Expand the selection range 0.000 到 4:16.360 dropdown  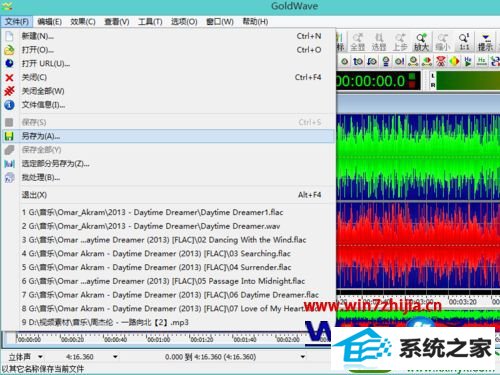pos(303,357)
